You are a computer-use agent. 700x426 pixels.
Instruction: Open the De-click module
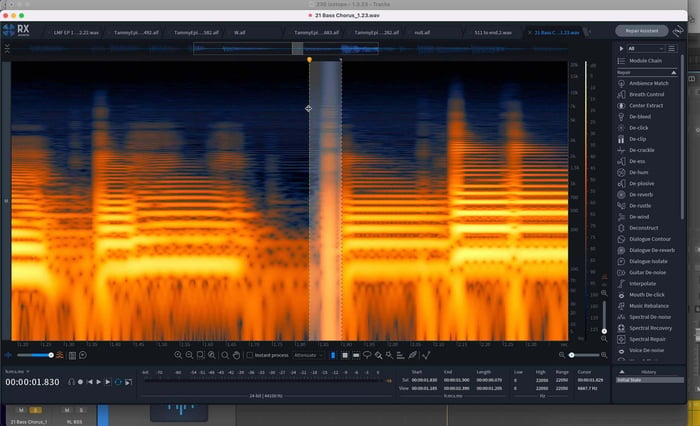(638, 128)
